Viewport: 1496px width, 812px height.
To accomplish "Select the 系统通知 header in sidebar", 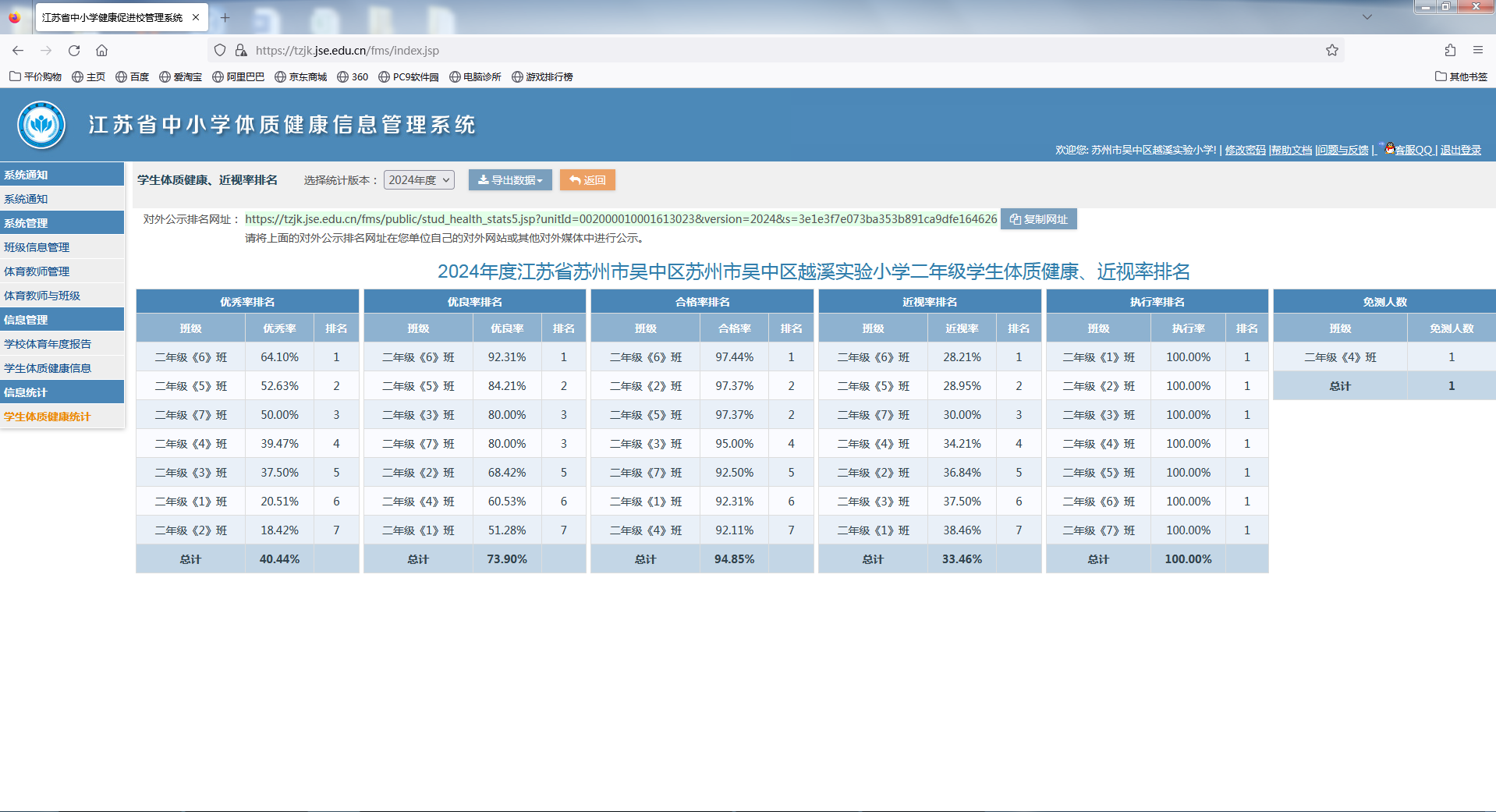I will tap(62, 175).
